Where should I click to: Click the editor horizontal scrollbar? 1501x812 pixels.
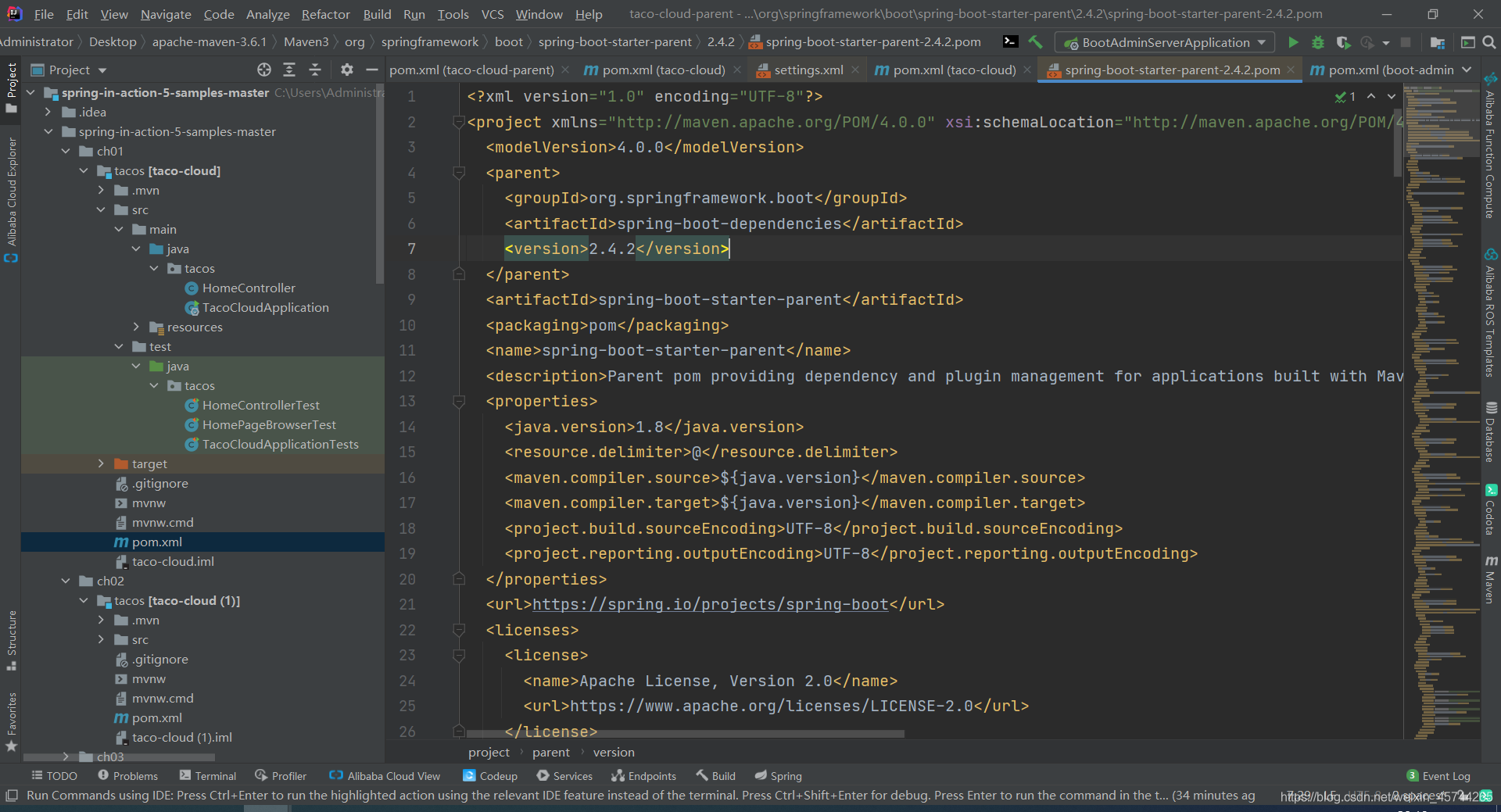[x=685, y=734]
